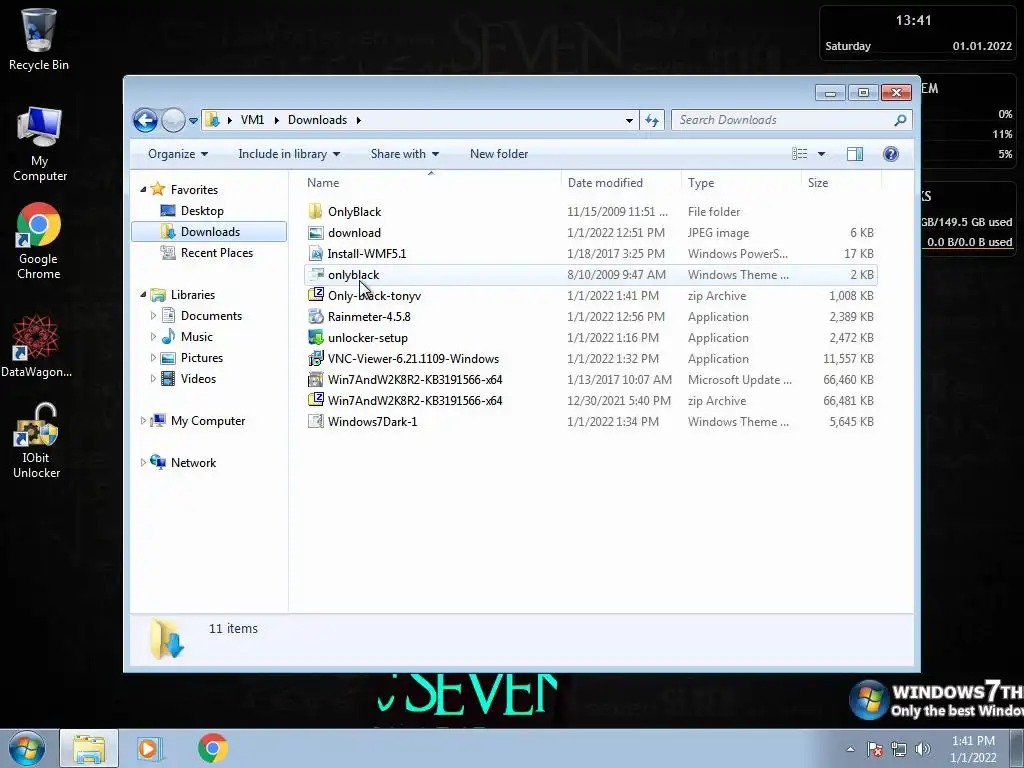Expand the My Computer tree node

143,421
